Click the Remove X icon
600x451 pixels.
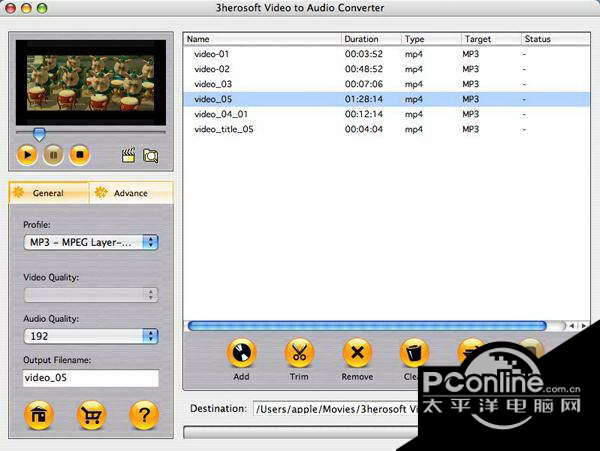[357, 353]
